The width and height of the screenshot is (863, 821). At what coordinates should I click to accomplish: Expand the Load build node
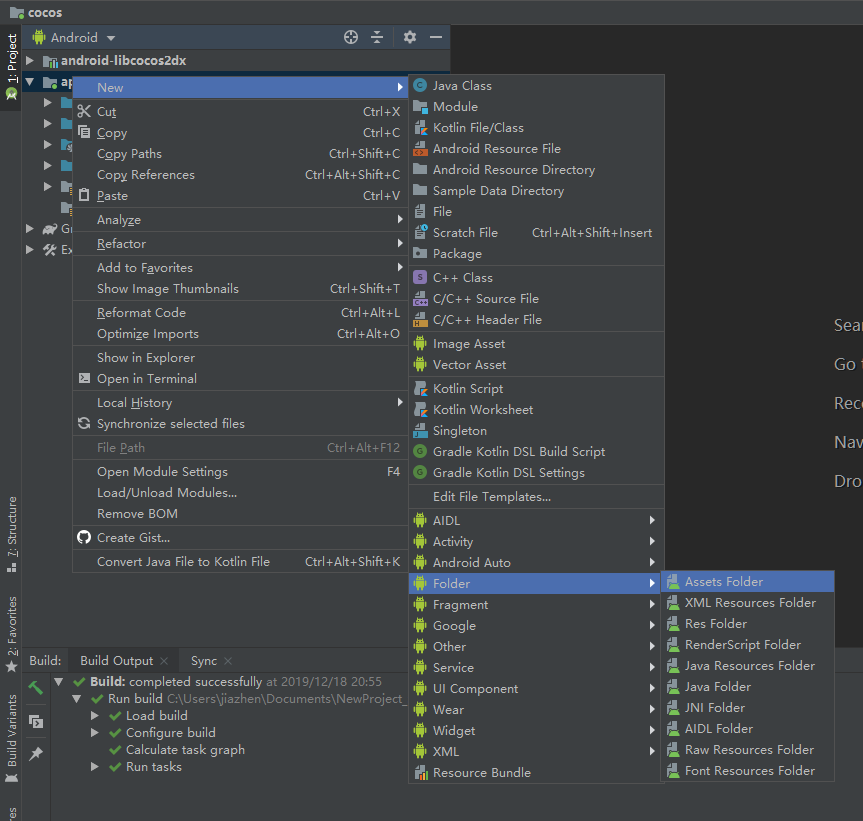coord(95,716)
